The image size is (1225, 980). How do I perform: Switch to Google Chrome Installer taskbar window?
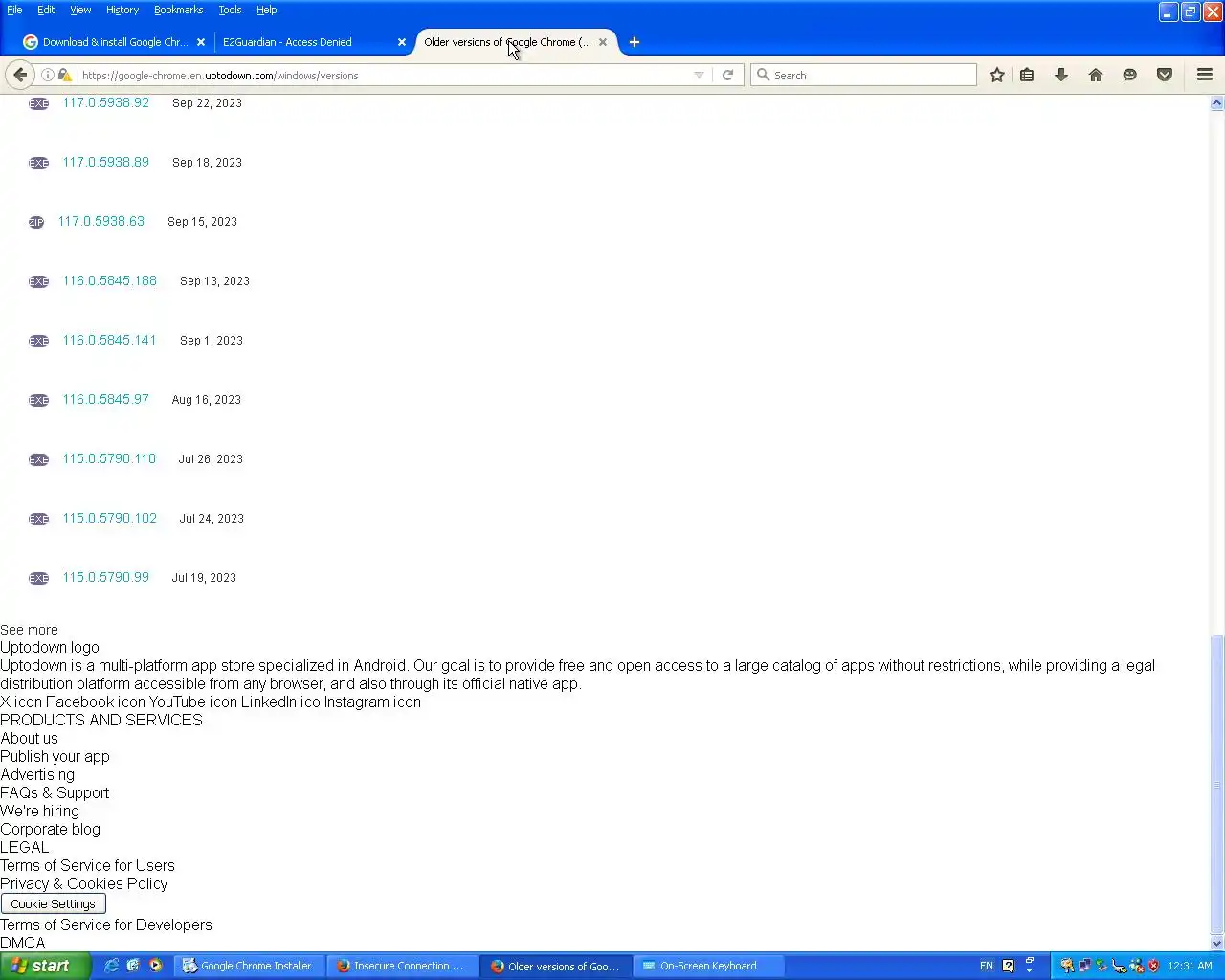[x=251, y=966]
